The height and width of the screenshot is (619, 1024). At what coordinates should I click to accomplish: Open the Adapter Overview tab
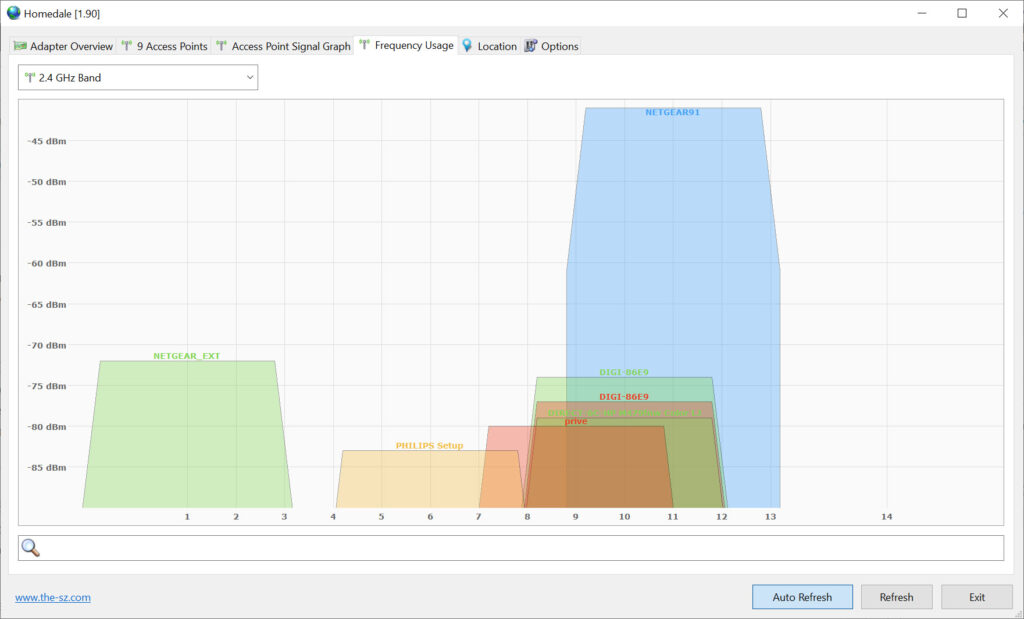click(x=63, y=46)
